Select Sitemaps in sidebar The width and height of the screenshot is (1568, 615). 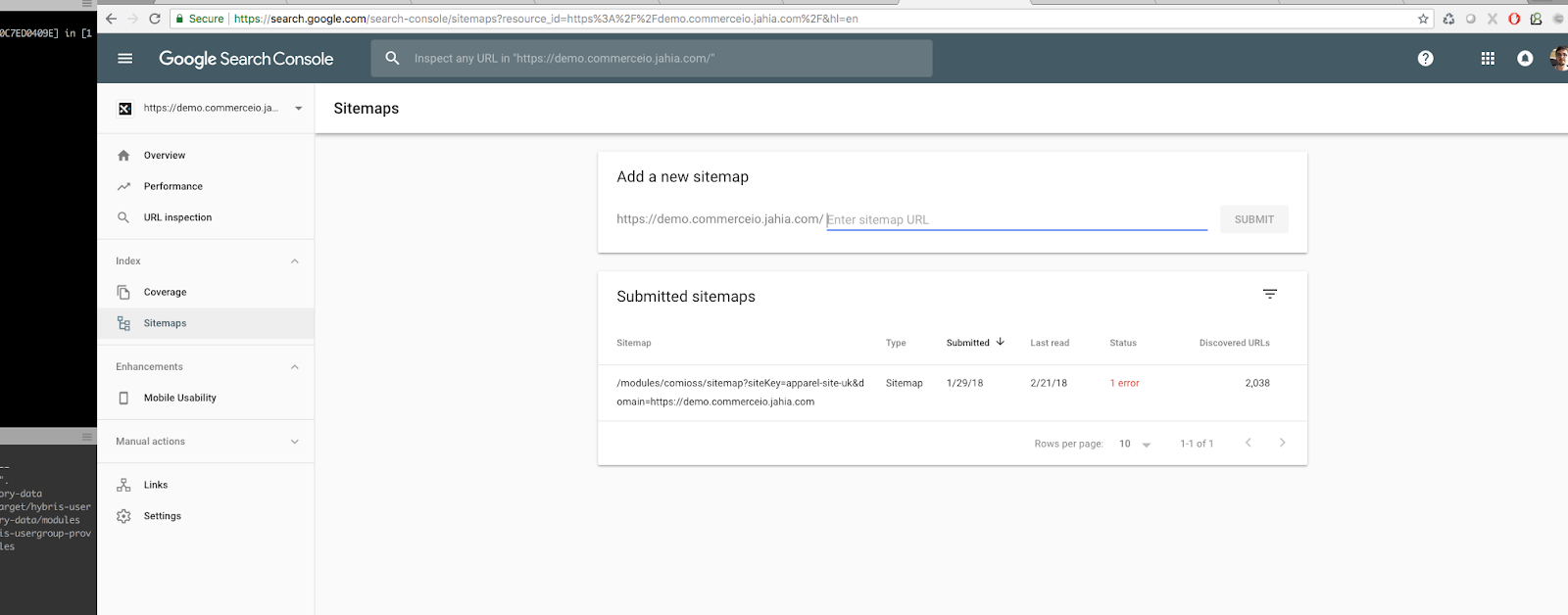pyautogui.click(x=206, y=323)
